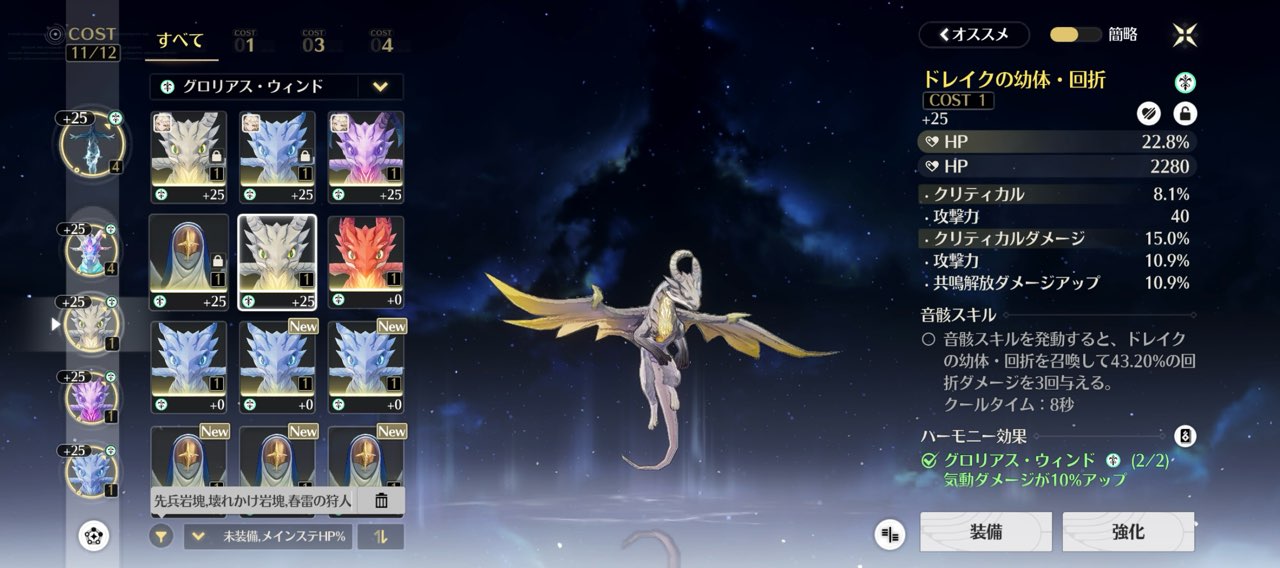
Task: Expand the グロリアス・ウィンド set dropdown
Action: 380,87
